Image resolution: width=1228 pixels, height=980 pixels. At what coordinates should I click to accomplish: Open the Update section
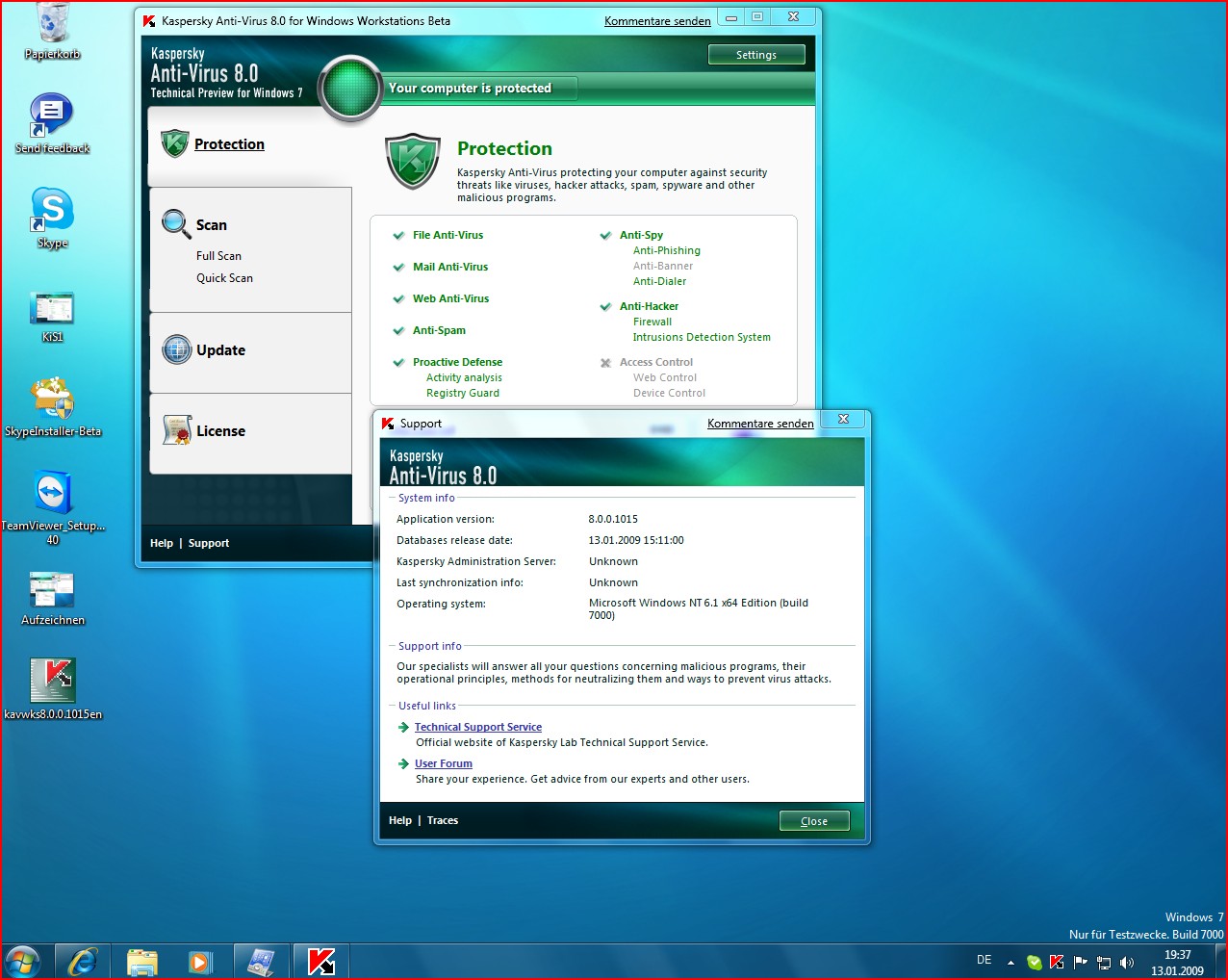pyautogui.click(x=221, y=350)
